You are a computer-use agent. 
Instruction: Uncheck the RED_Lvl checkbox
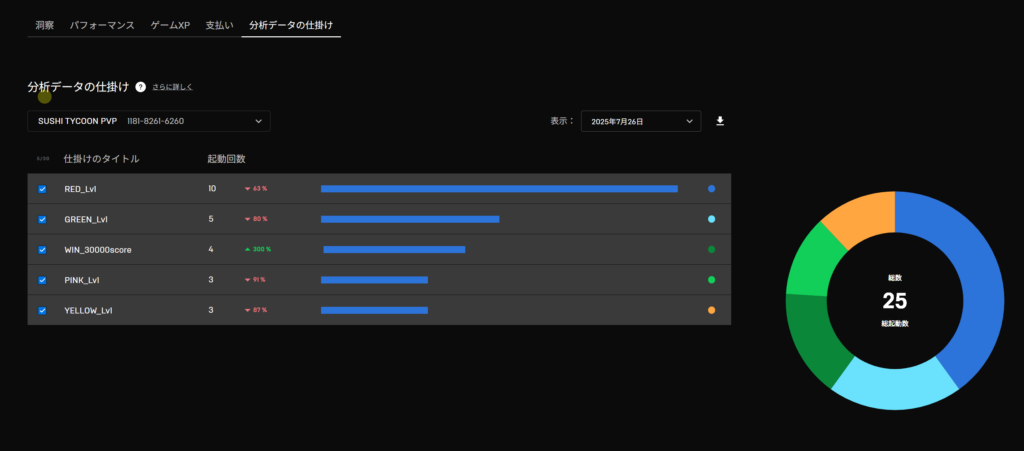[x=42, y=189]
